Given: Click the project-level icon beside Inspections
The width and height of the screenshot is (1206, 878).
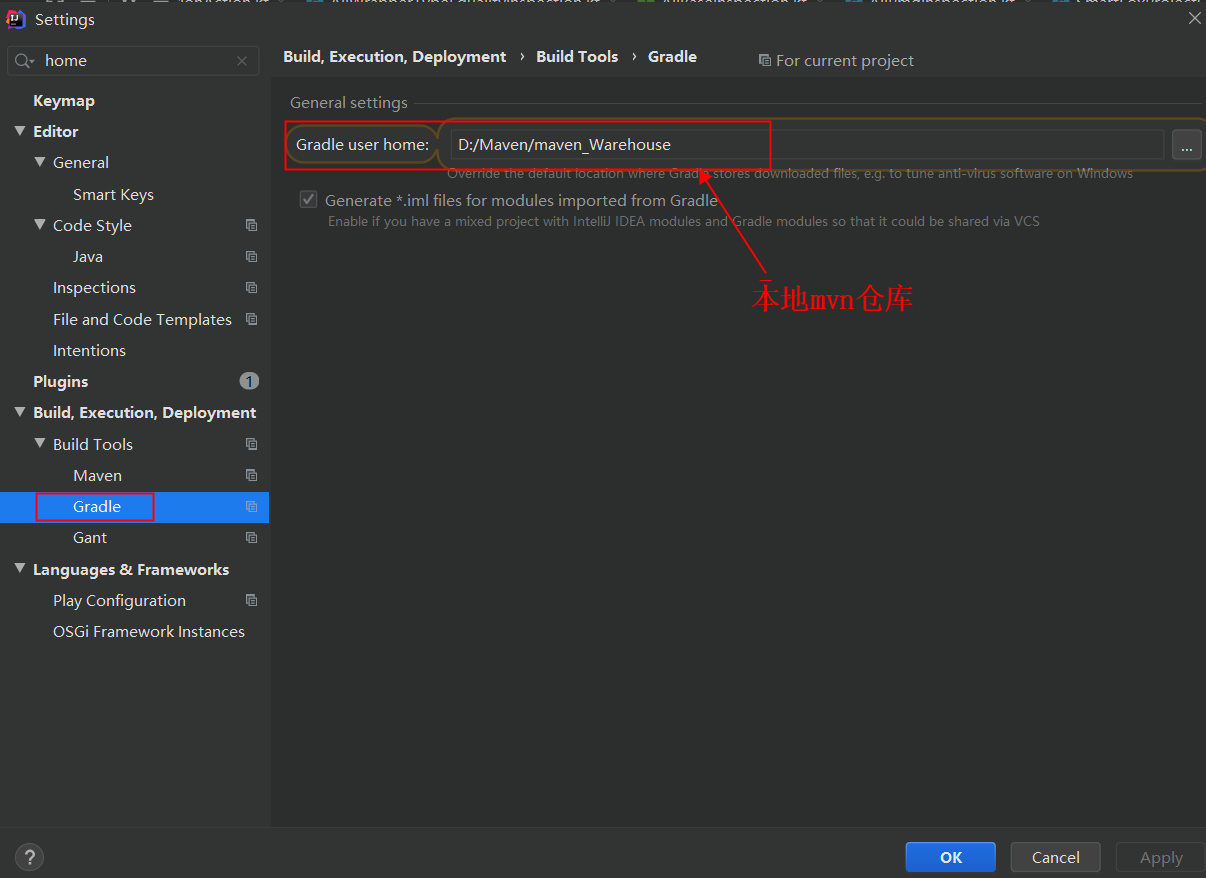Looking at the screenshot, I should (251, 288).
